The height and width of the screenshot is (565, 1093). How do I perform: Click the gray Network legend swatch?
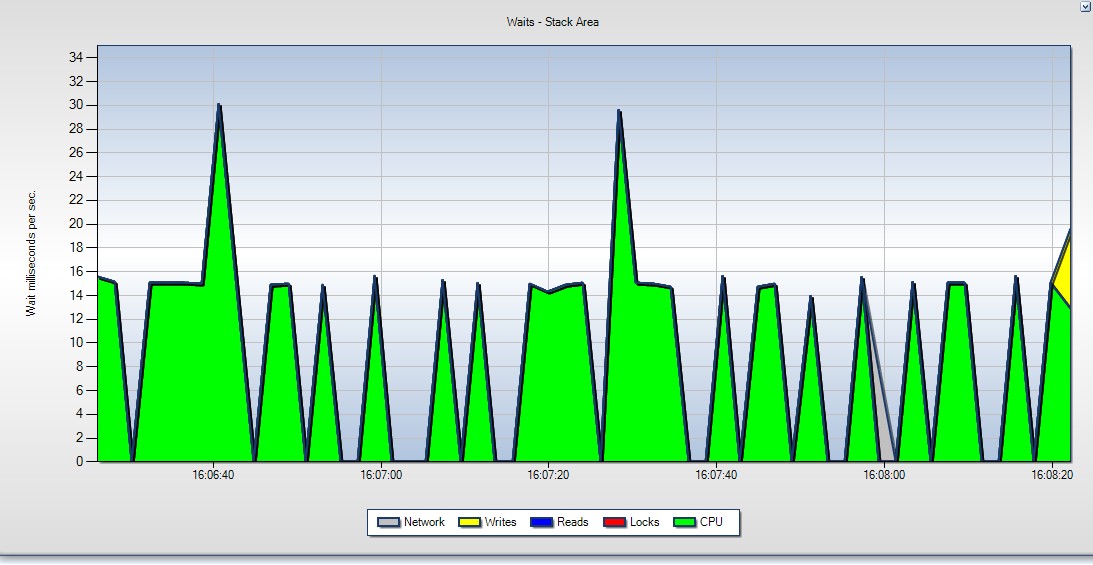coord(389,522)
